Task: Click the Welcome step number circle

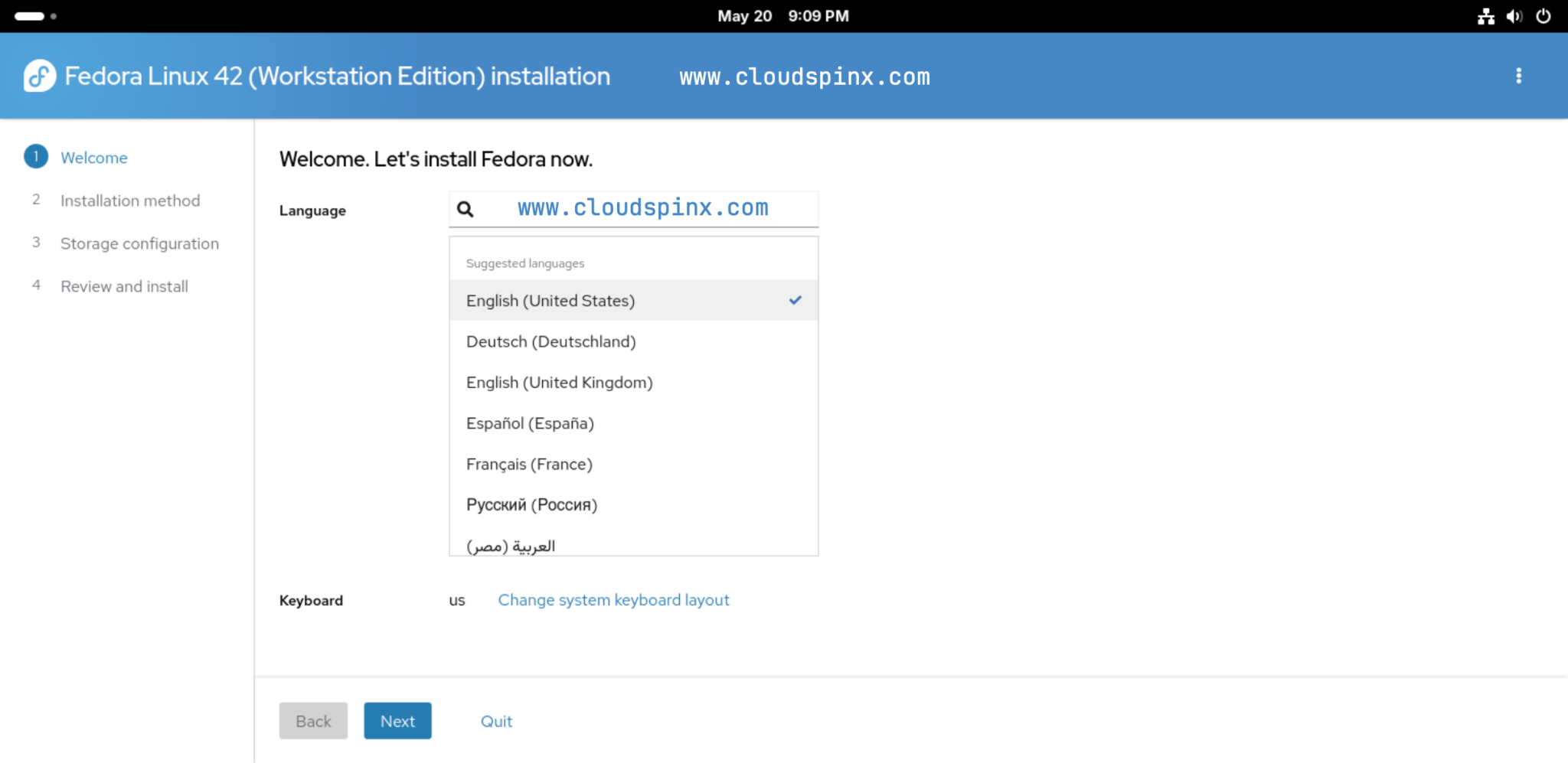Action: click(x=35, y=157)
